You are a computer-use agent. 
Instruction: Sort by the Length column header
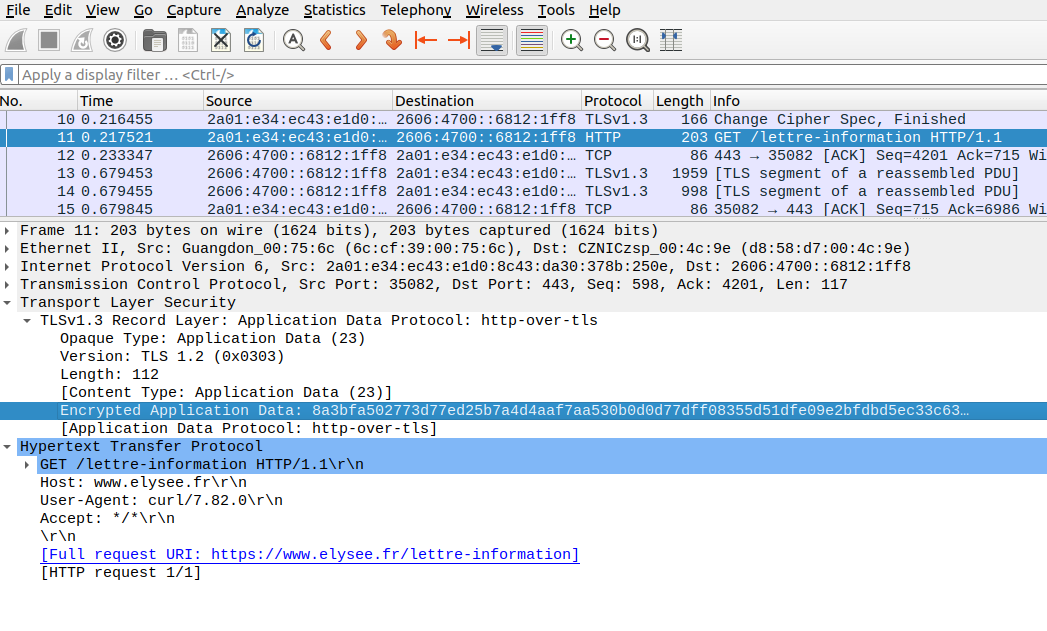(682, 101)
